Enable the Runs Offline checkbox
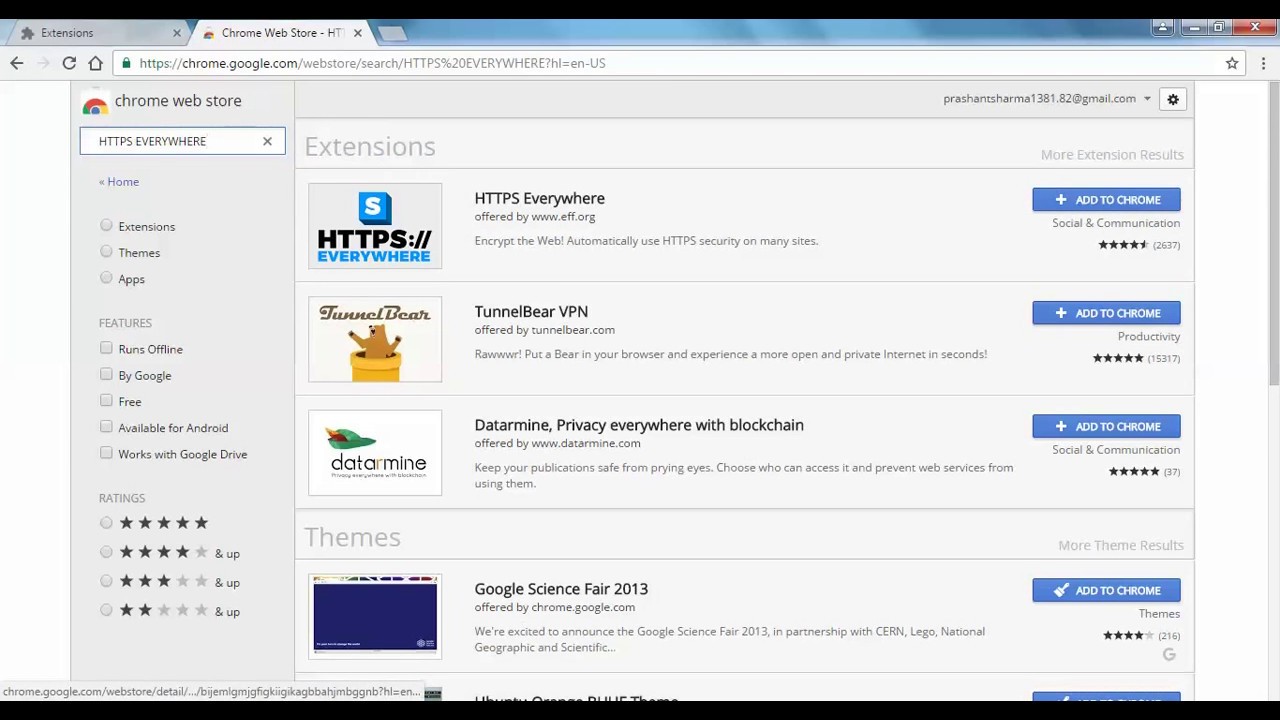This screenshot has height=720, width=1280. tap(106, 348)
